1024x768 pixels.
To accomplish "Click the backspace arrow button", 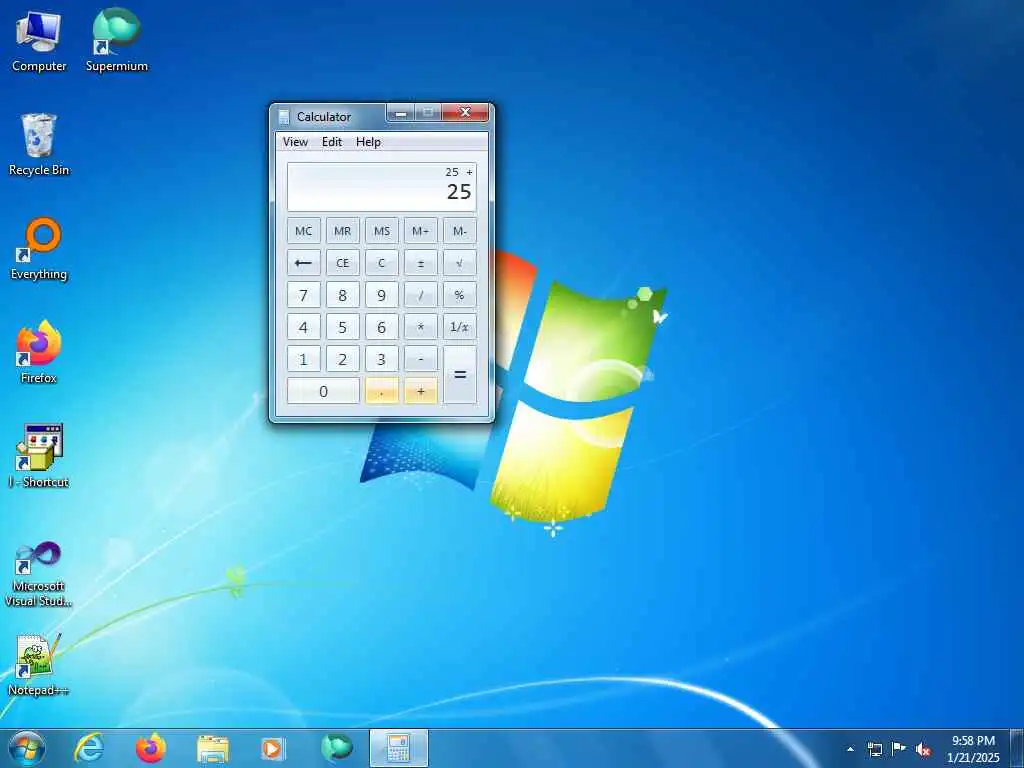I will click(304, 263).
